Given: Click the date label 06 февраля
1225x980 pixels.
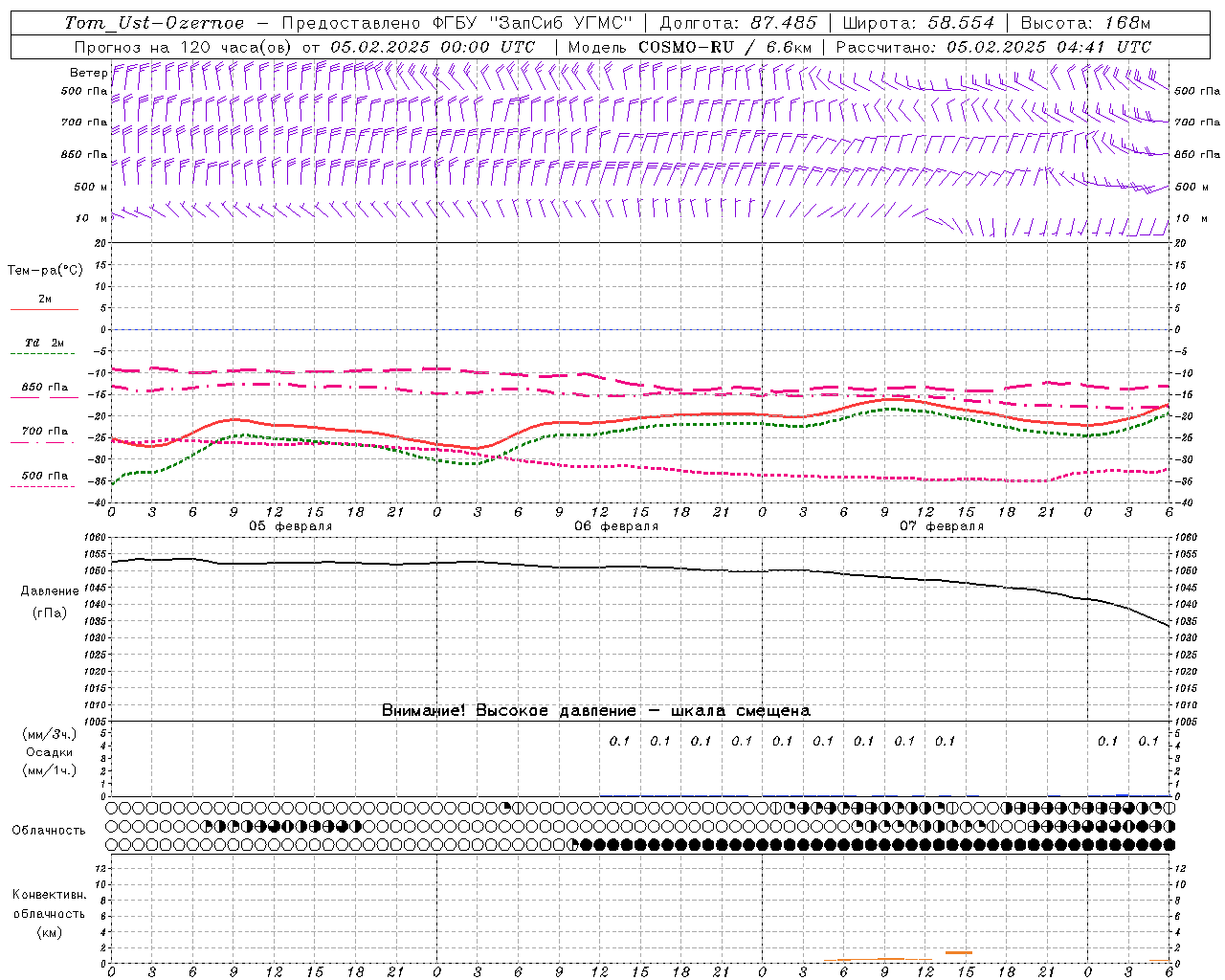Looking at the screenshot, I should (616, 526).
